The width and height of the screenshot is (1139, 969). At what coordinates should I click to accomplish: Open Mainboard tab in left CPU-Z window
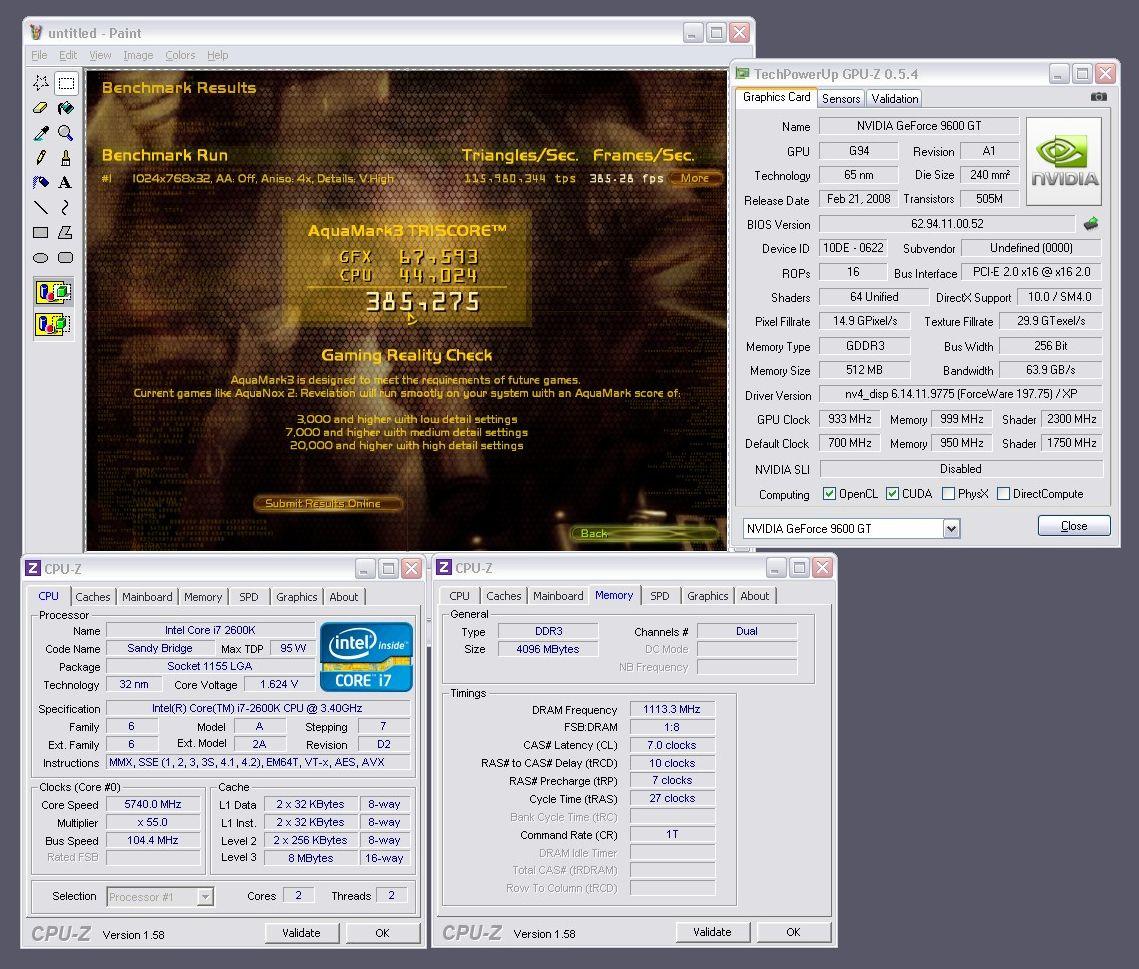147,597
